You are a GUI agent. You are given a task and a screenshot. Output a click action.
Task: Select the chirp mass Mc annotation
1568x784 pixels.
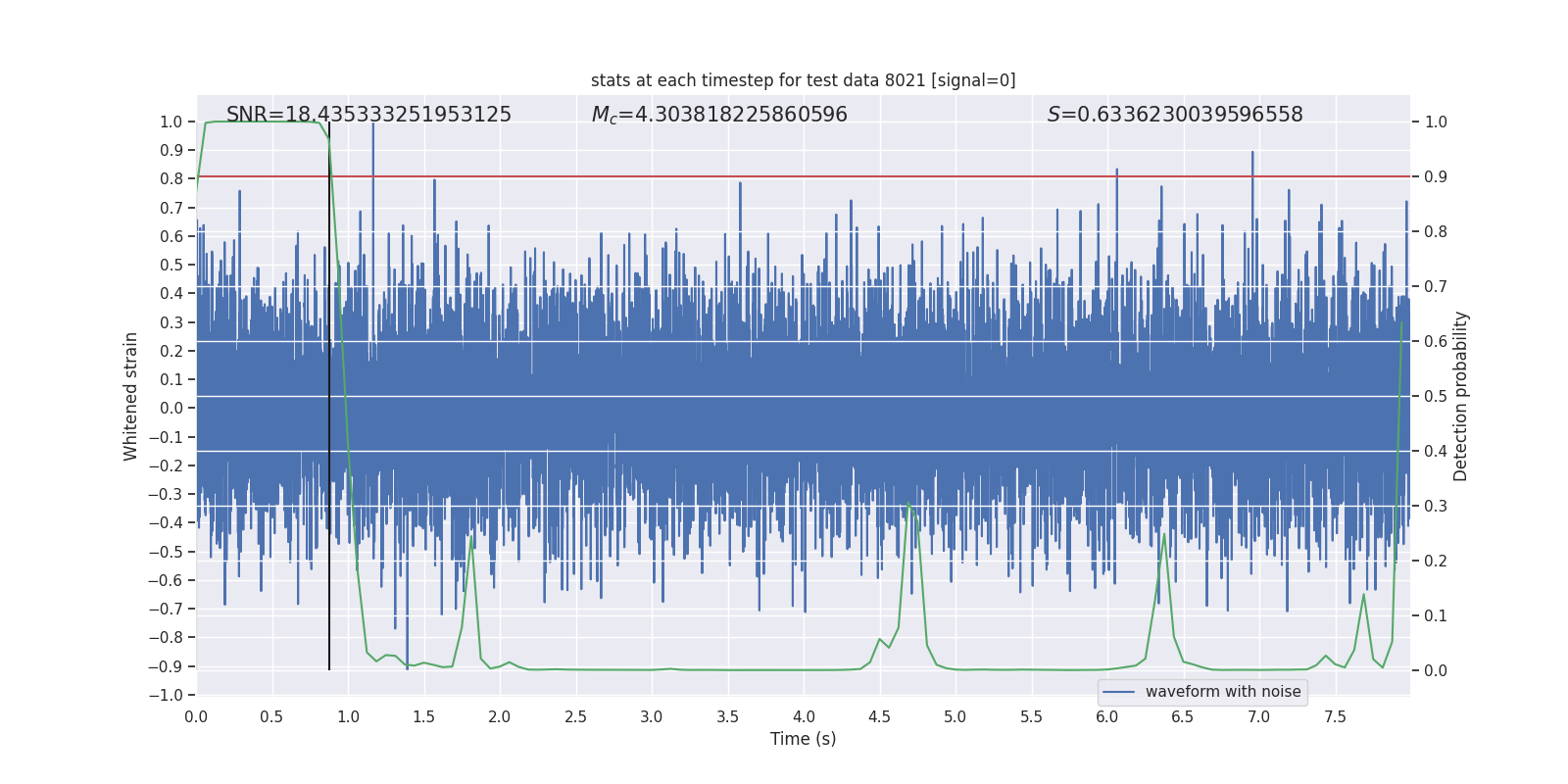tap(719, 115)
